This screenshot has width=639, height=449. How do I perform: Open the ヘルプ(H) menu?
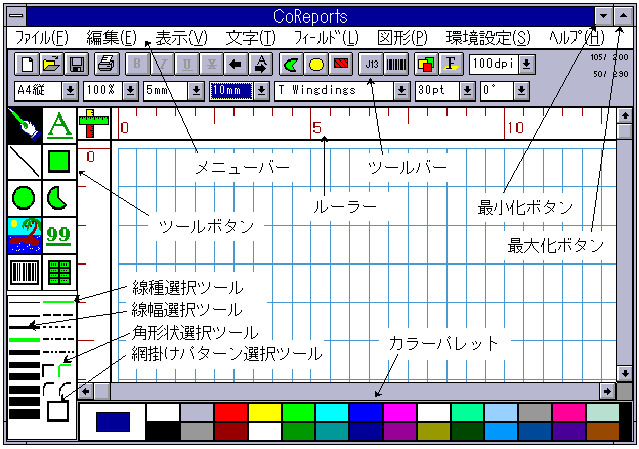[577, 38]
